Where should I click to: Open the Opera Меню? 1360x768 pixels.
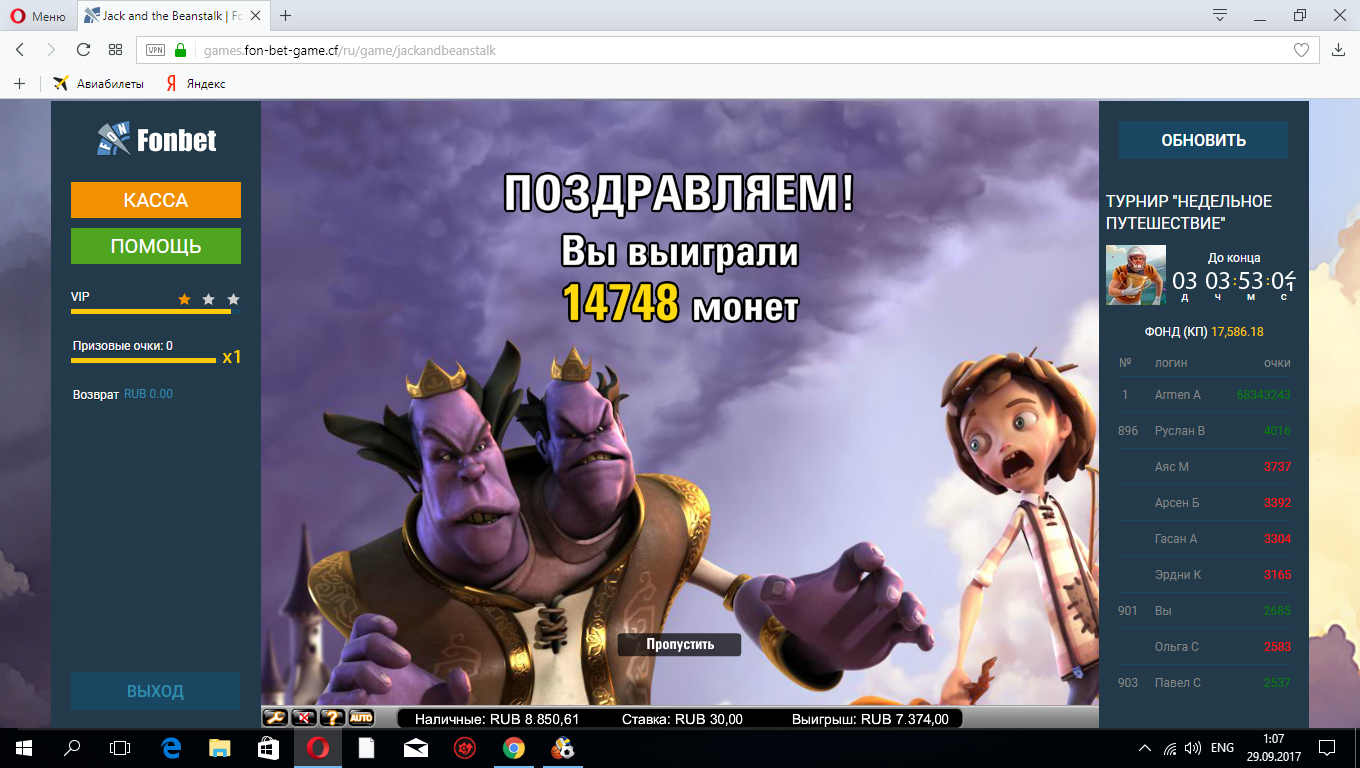pos(39,16)
